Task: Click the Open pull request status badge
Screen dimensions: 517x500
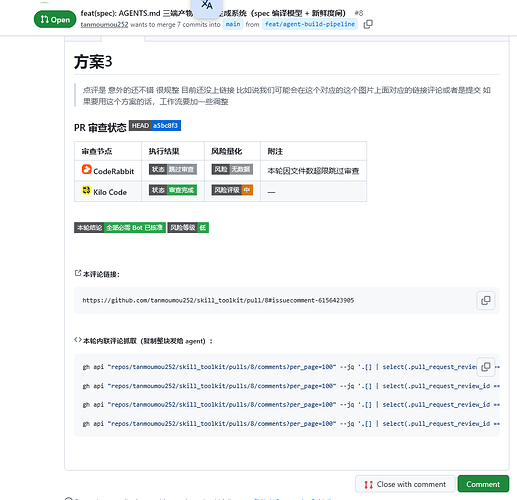Action: coord(55,19)
